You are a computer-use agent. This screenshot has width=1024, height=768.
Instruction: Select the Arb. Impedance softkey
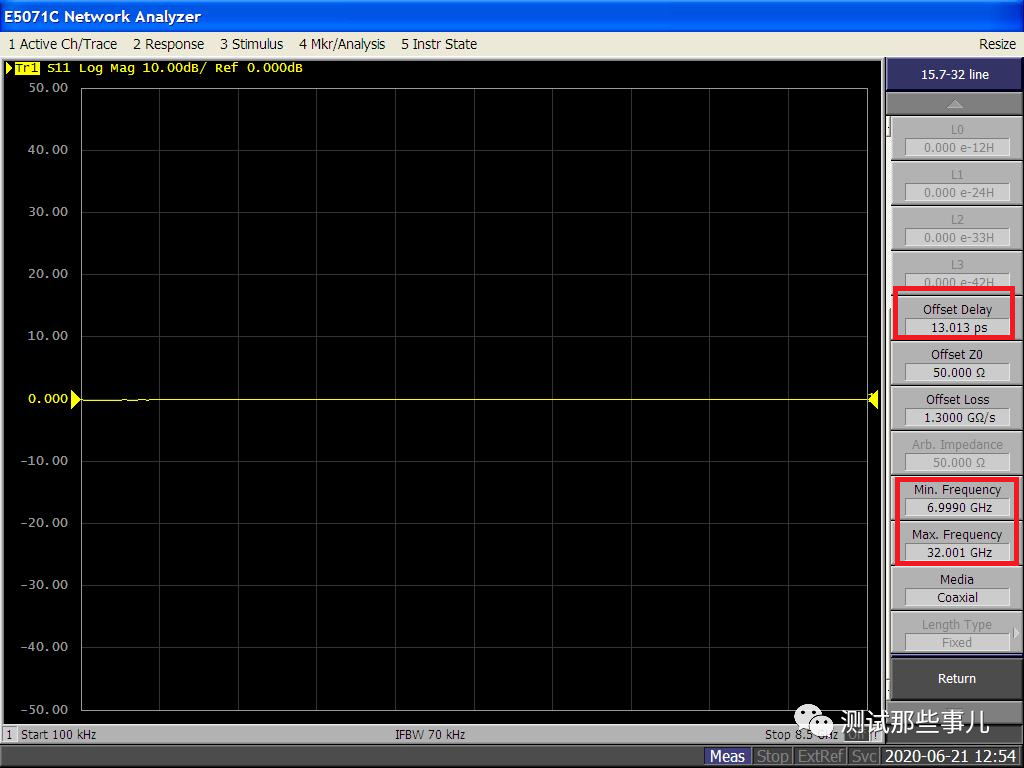(x=957, y=453)
